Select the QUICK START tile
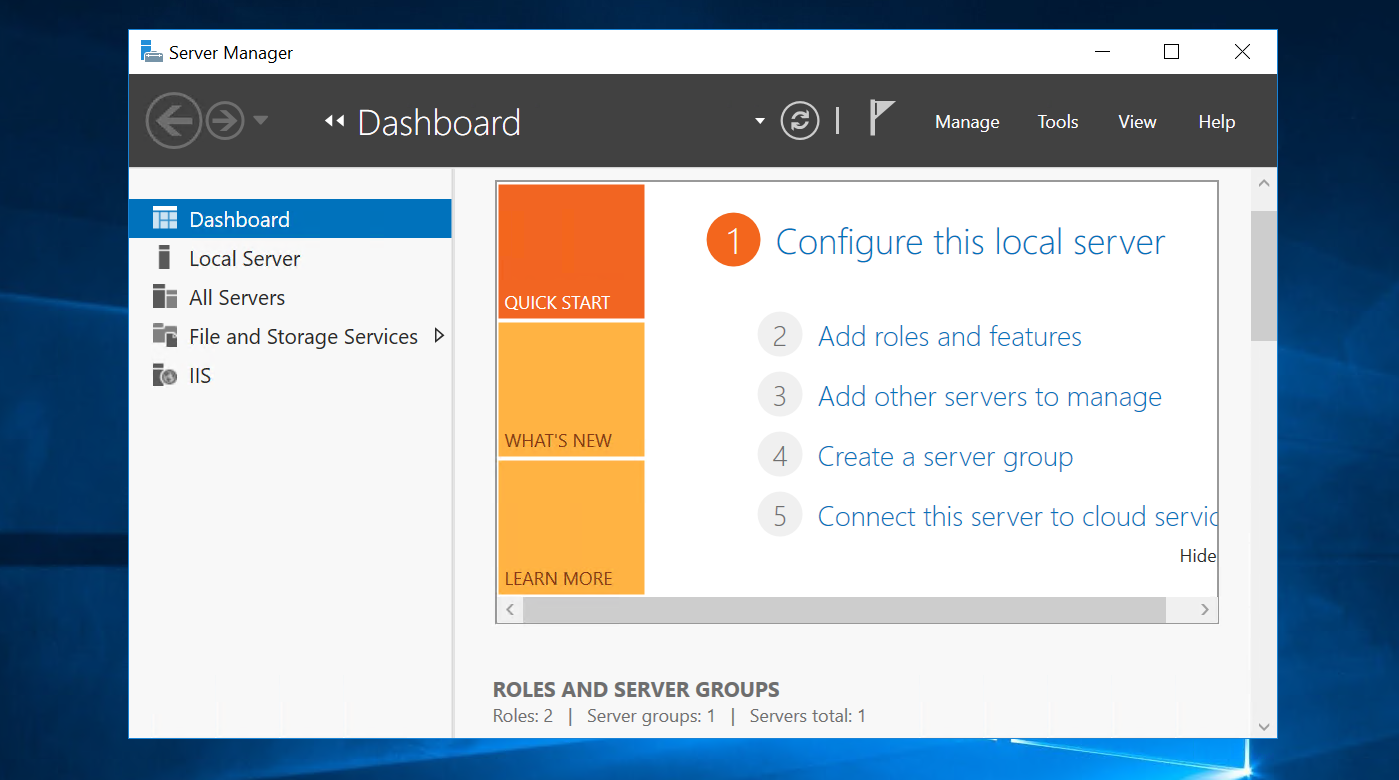This screenshot has width=1399, height=780. click(571, 252)
